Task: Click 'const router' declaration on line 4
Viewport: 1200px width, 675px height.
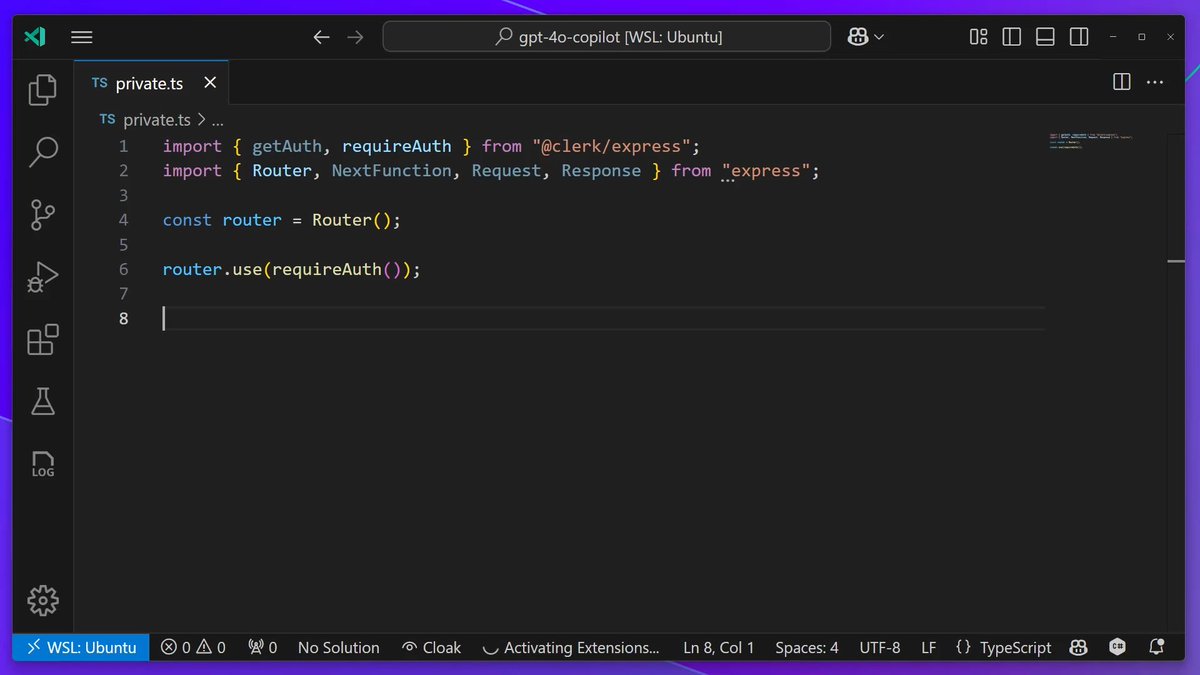Action: [222, 220]
